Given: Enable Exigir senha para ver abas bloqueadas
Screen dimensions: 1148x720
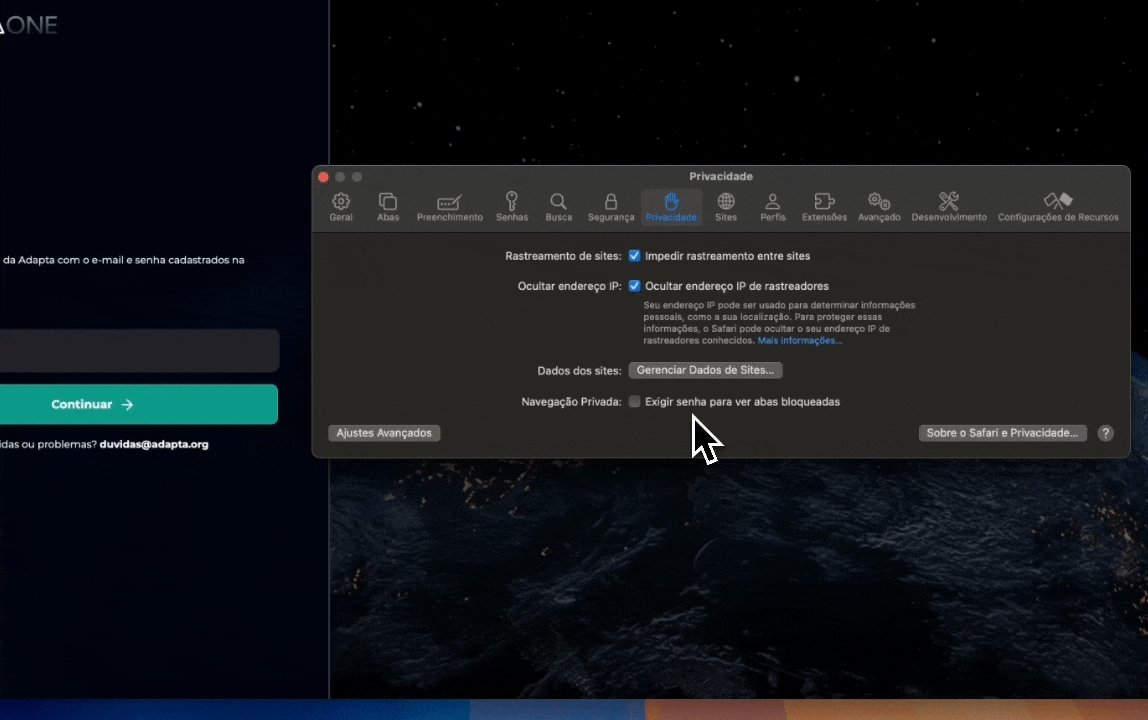Looking at the screenshot, I should [x=634, y=402].
